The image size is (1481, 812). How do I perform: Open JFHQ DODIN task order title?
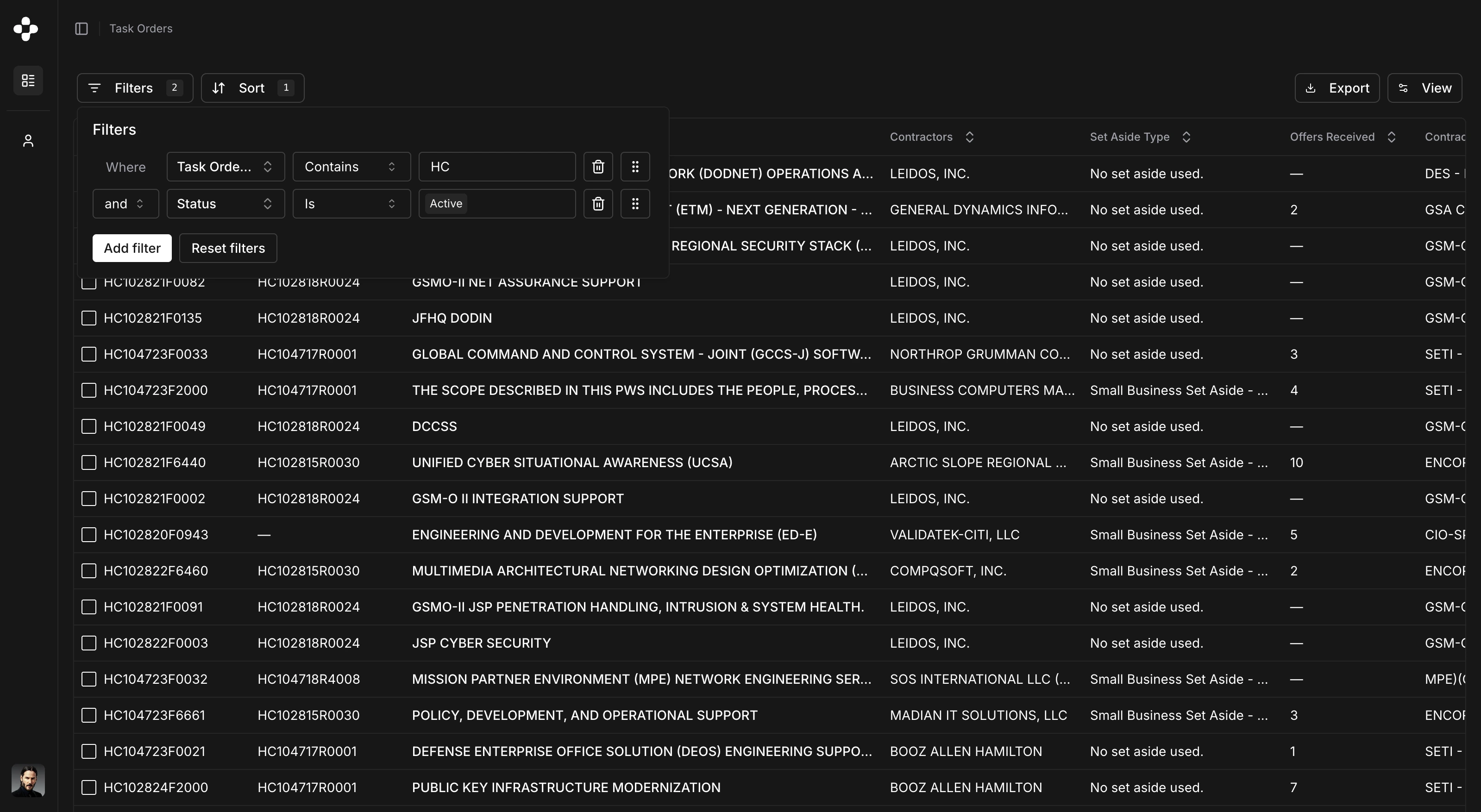click(452, 318)
